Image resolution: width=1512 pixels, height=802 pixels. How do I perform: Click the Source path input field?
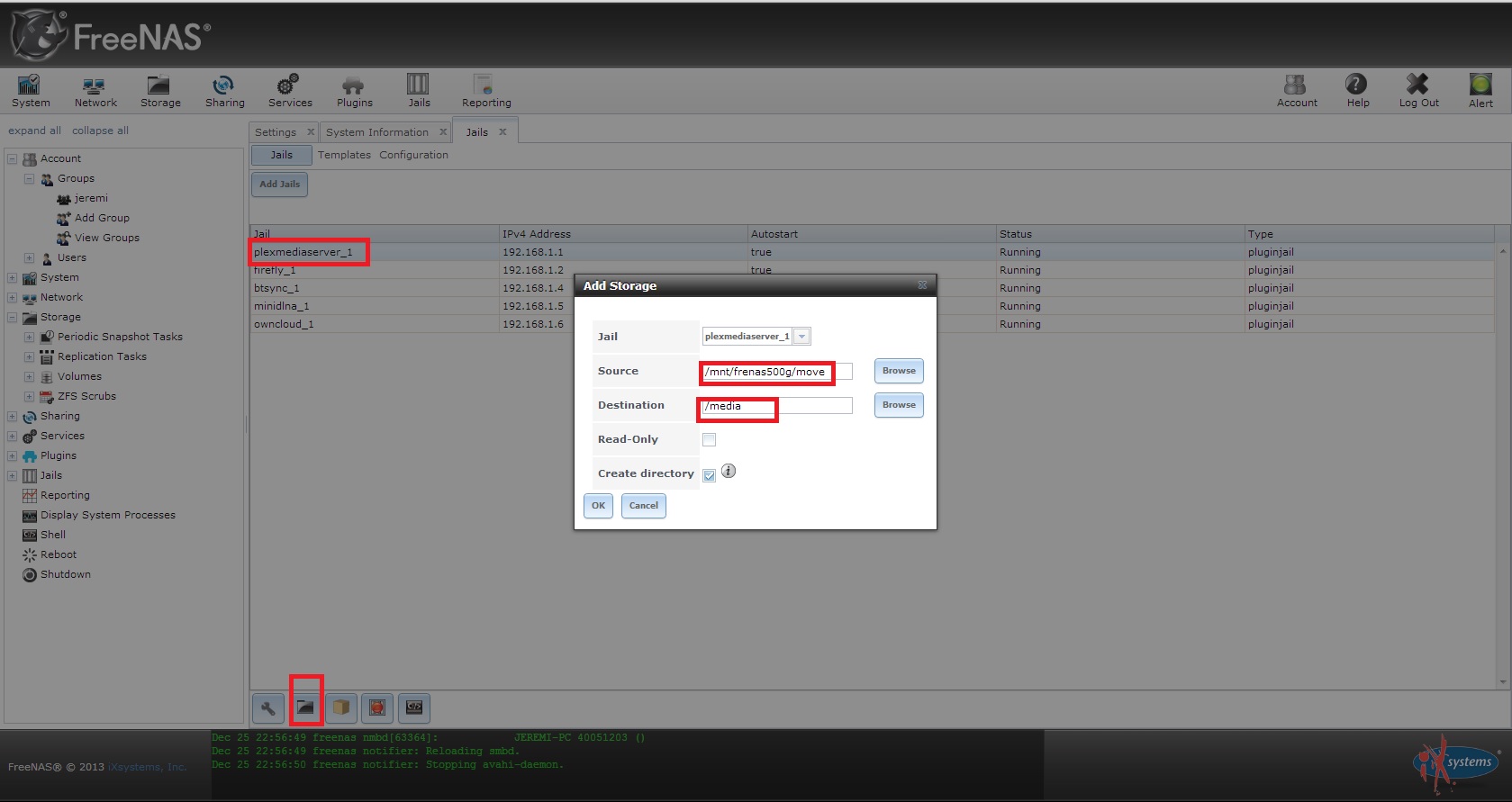click(x=777, y=372)
